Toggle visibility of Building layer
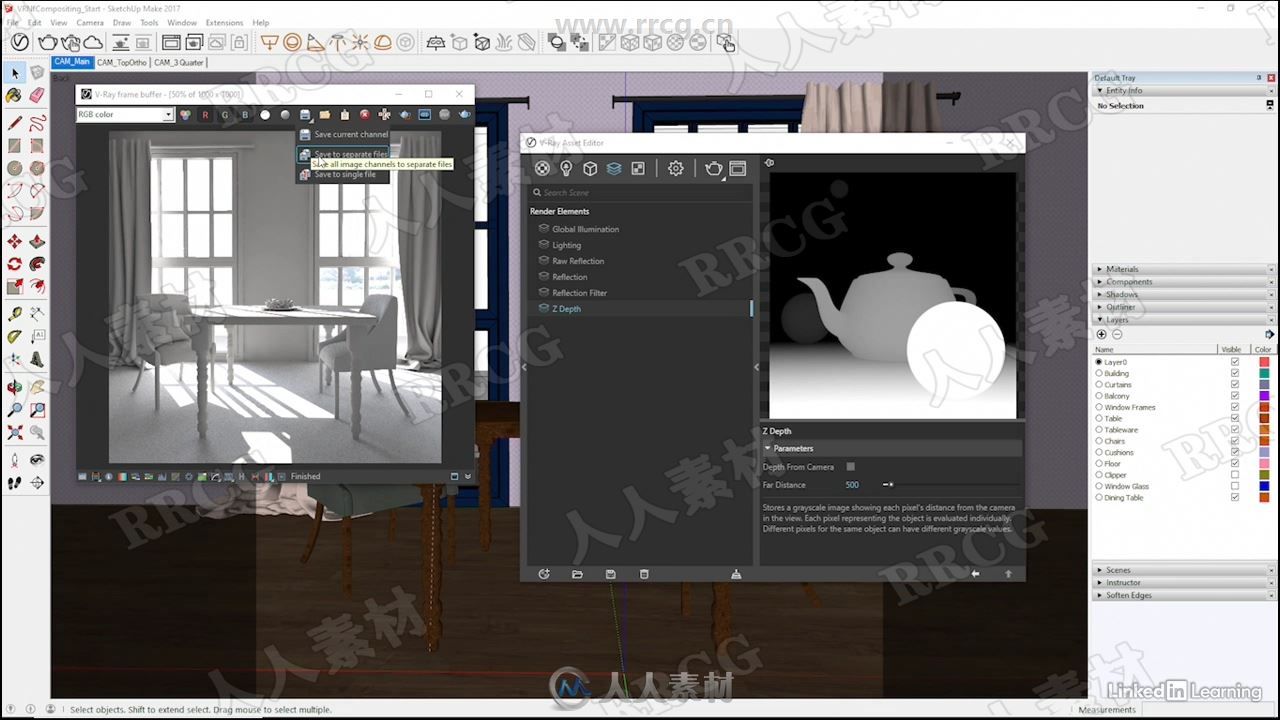The width and height of the screenshot is (1280, 720). point(1235,373)
